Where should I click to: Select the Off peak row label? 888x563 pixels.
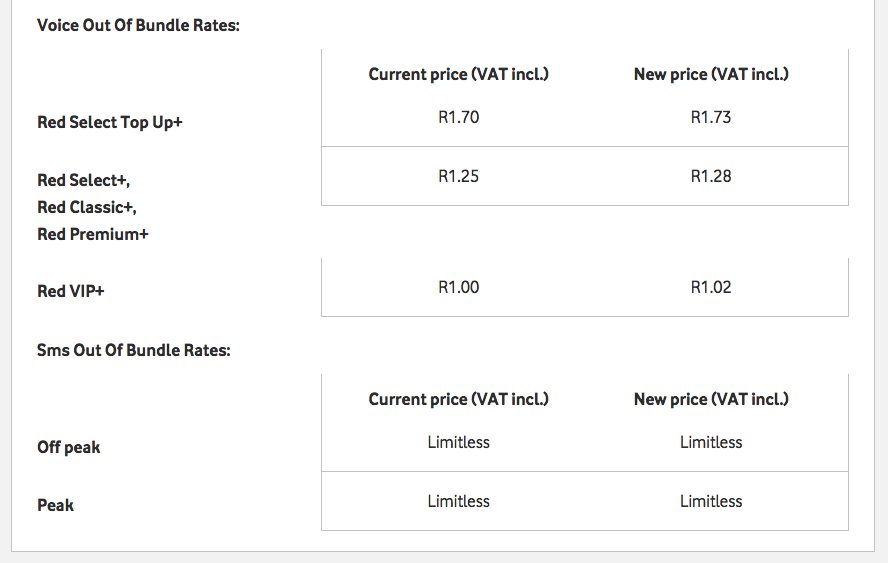click(69, 447)
